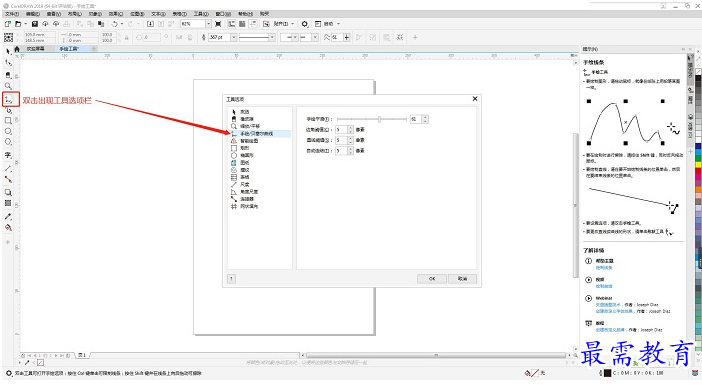This screenshot has height=385, width=702.
Task: Open the end arrowhead dropdown
Action: pyautogui.click(x=315, y=38)
